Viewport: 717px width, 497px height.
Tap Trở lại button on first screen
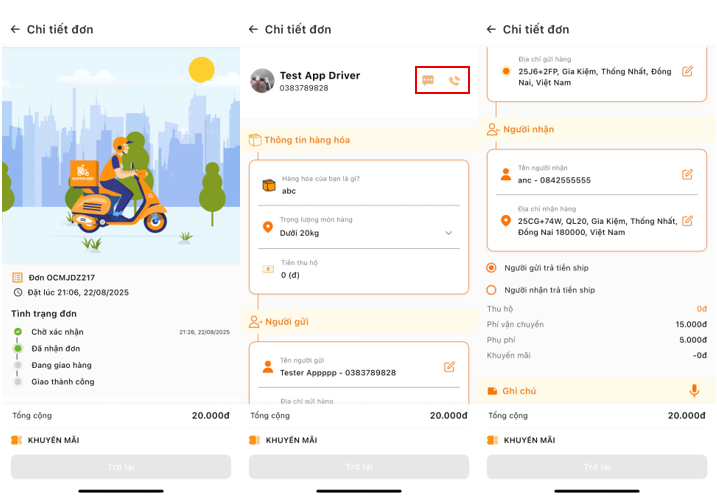tap(121, 467)
